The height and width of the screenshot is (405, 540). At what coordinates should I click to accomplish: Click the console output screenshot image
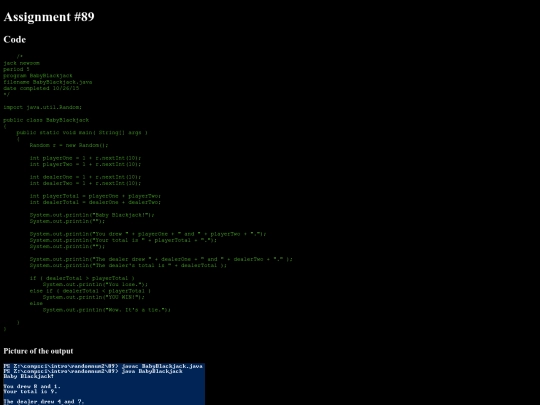coord(104,384)
